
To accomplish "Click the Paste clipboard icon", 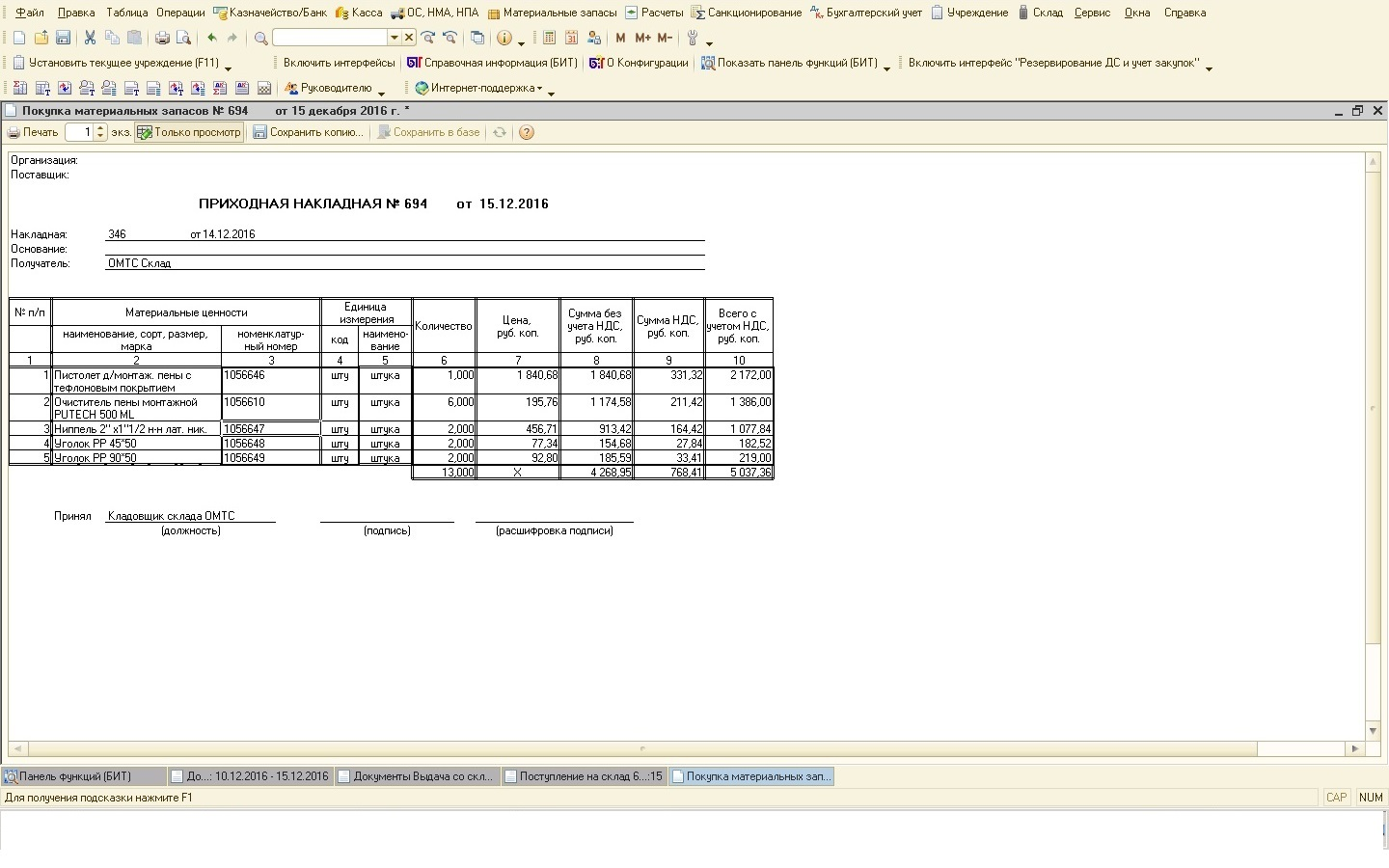I will pos(134,38).
